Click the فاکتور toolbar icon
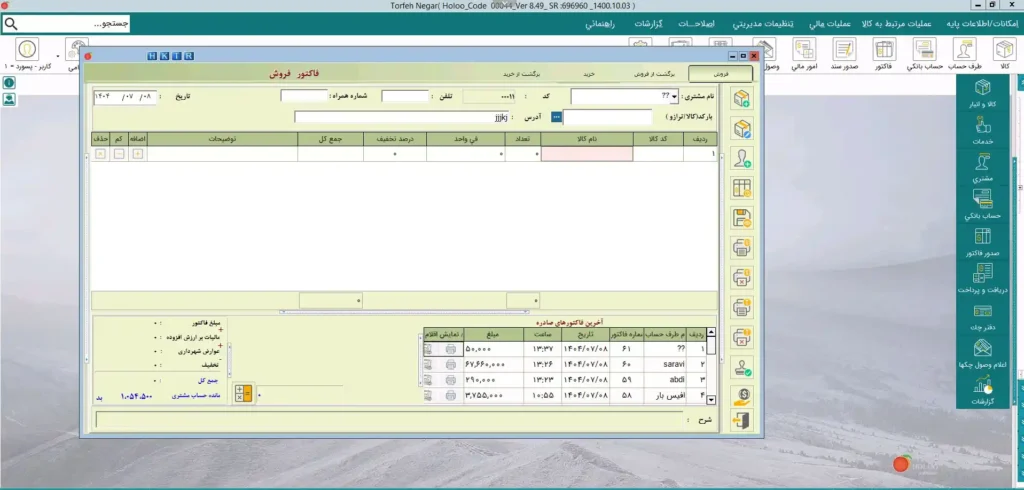 tap(883, 54)
